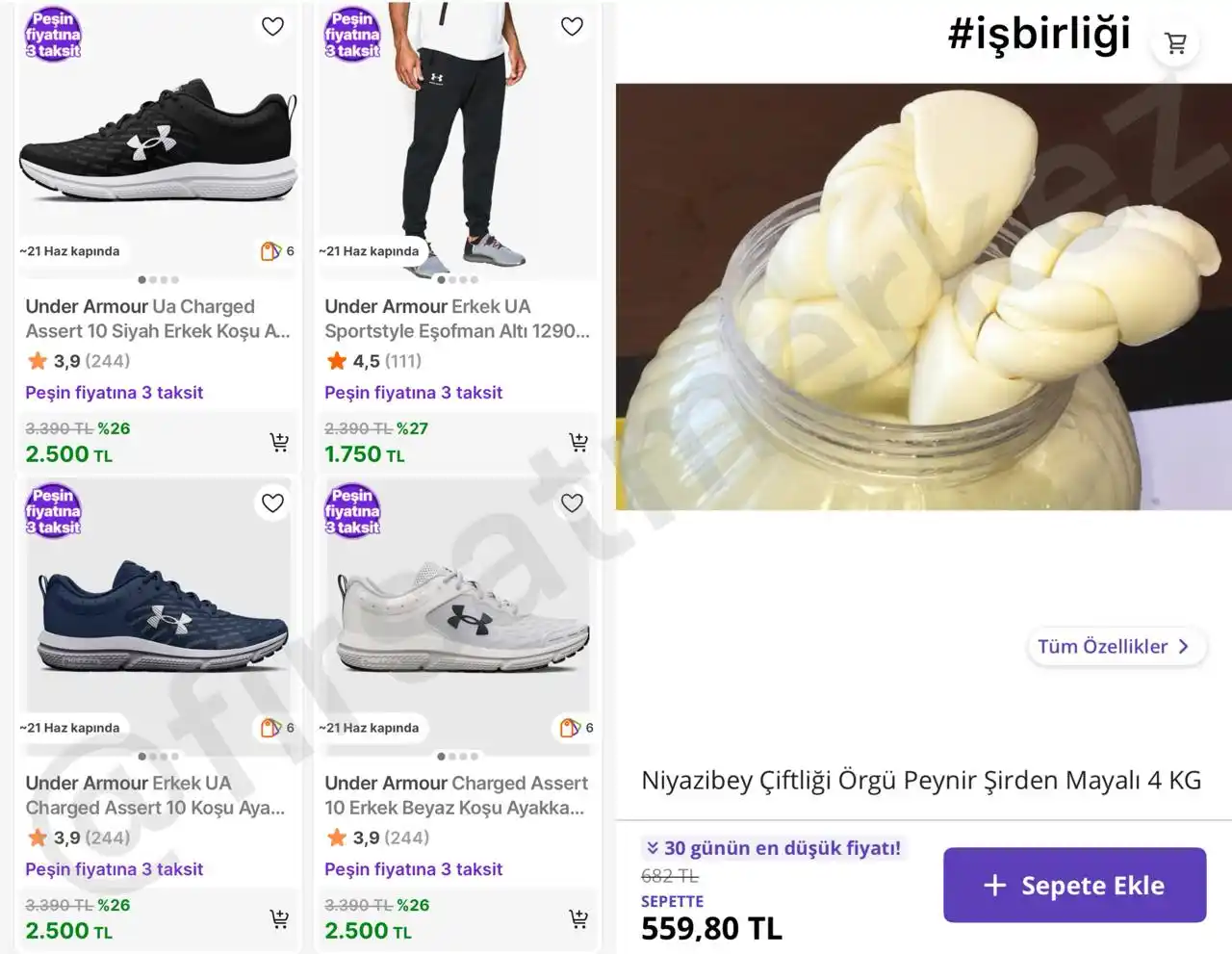Favorite the black Charged Assert 10 shoe
1232x954 pixels.
point(273,27)
